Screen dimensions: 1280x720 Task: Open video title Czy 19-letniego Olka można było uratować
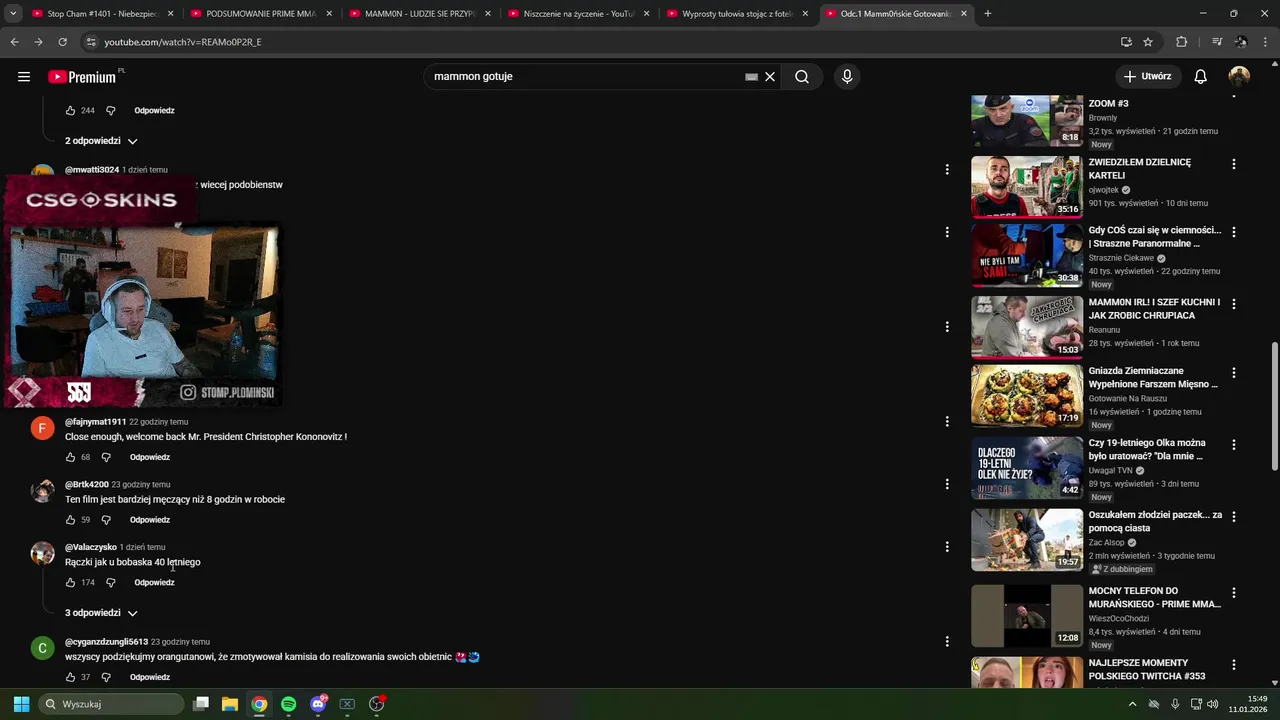pos(1148,449)
